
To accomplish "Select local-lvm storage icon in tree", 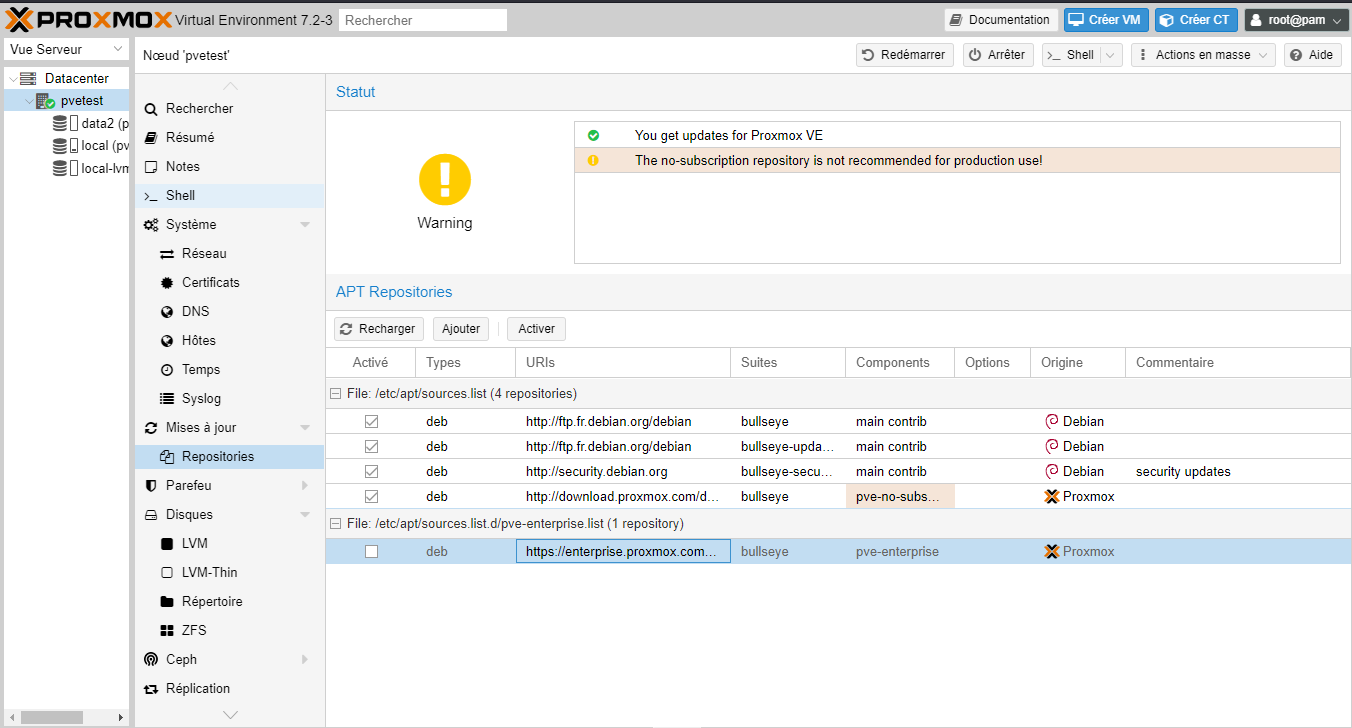I will point(60,168).
